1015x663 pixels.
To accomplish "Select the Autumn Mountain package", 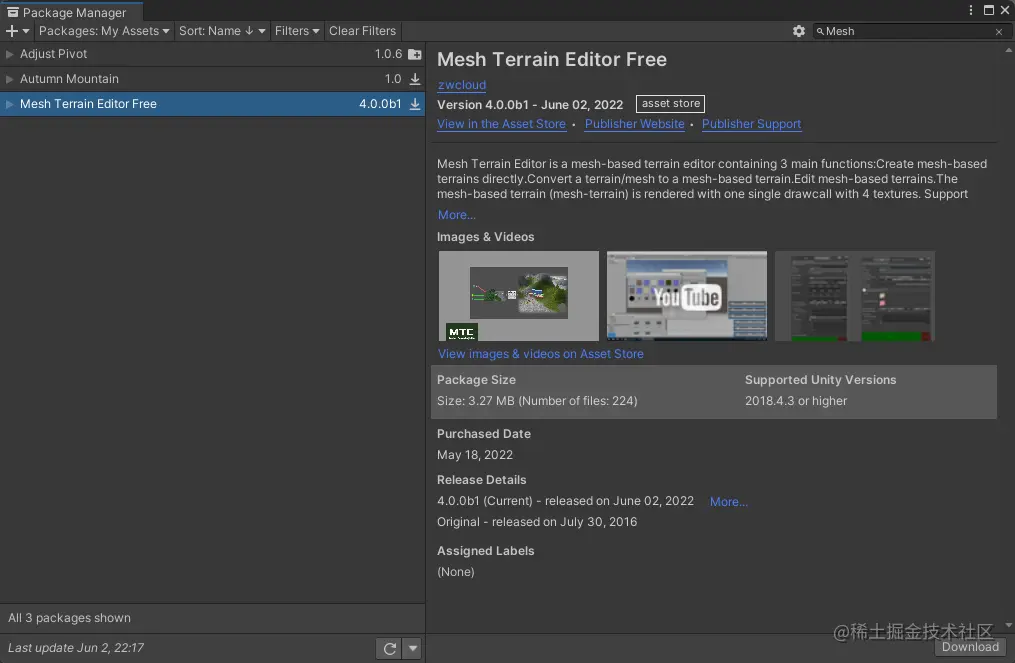I will [x=212, y=79].
